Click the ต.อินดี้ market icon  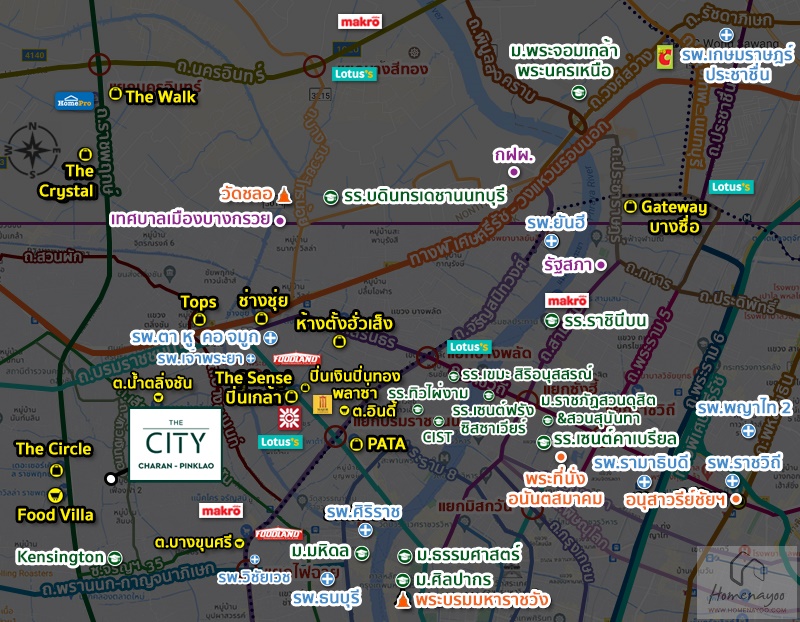[x=345, y=410]
